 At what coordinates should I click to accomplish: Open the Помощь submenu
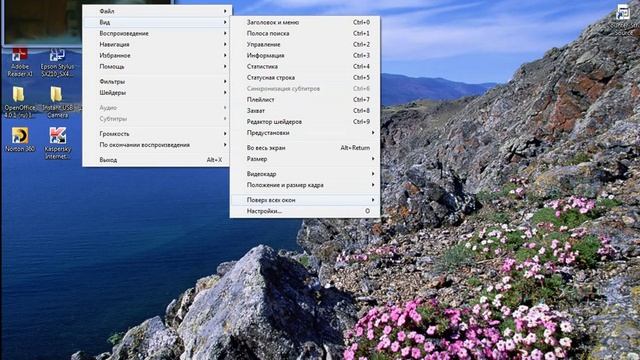coord(157,66)
